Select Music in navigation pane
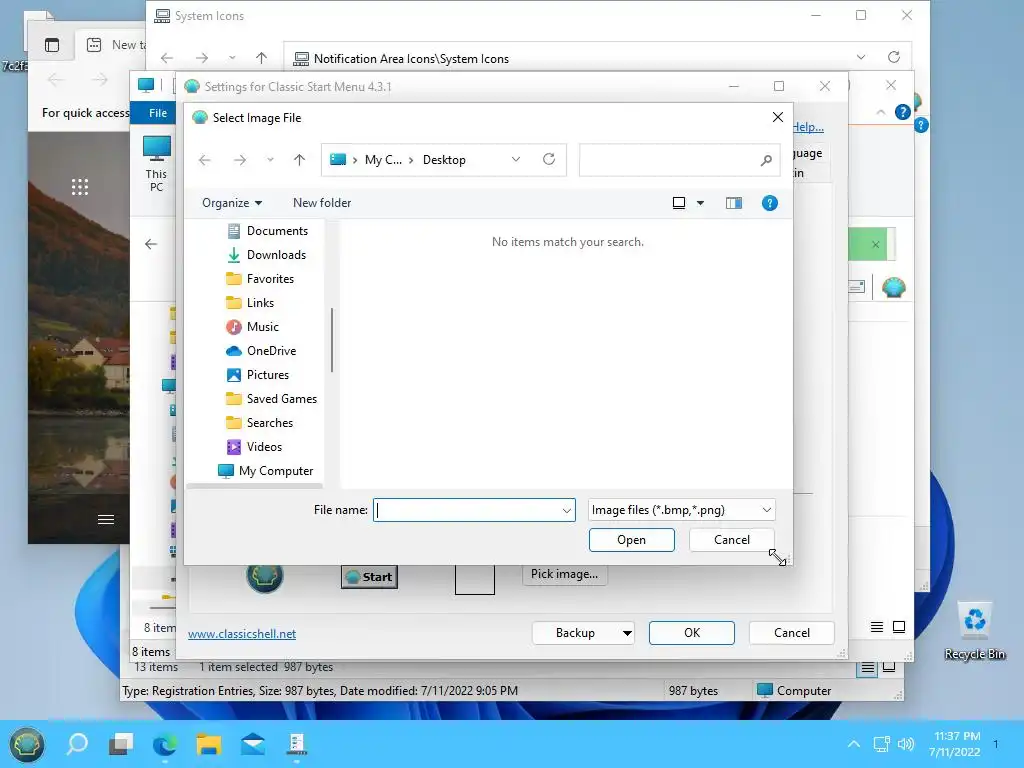1024x768 pixels. [x=252, y=327]
